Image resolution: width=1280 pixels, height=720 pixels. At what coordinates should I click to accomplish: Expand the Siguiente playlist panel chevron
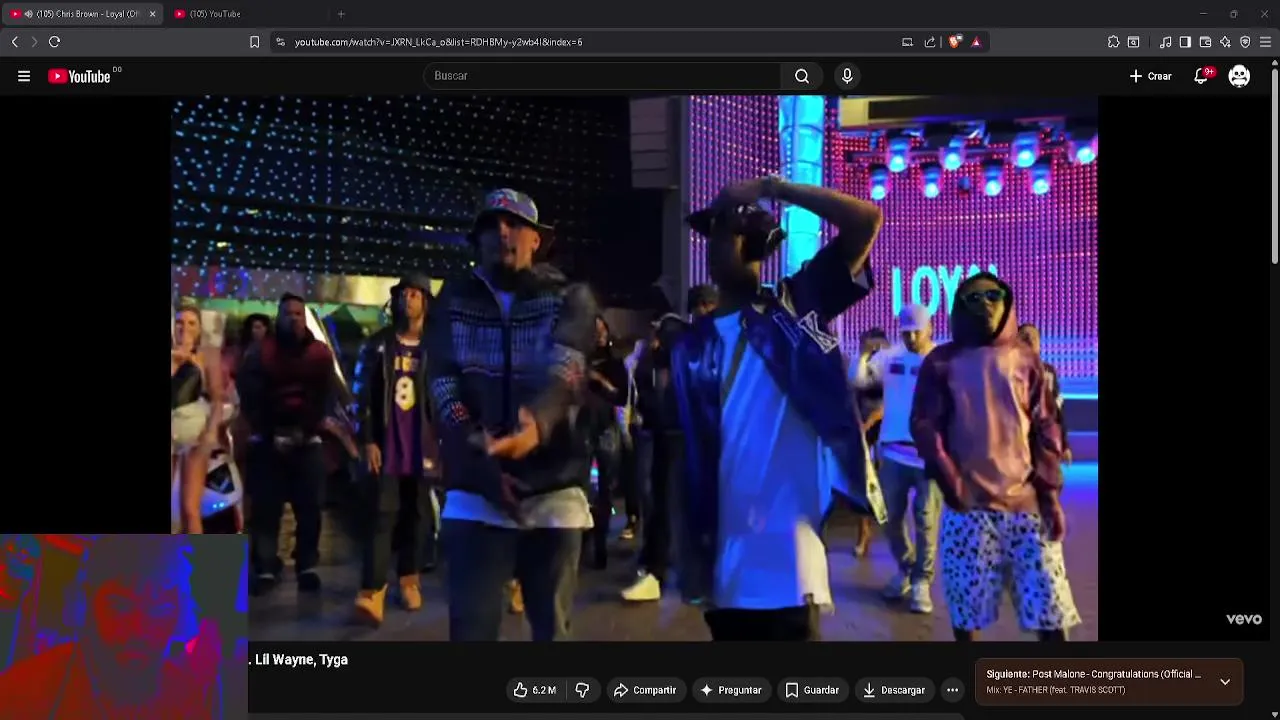coord(1225,682)
